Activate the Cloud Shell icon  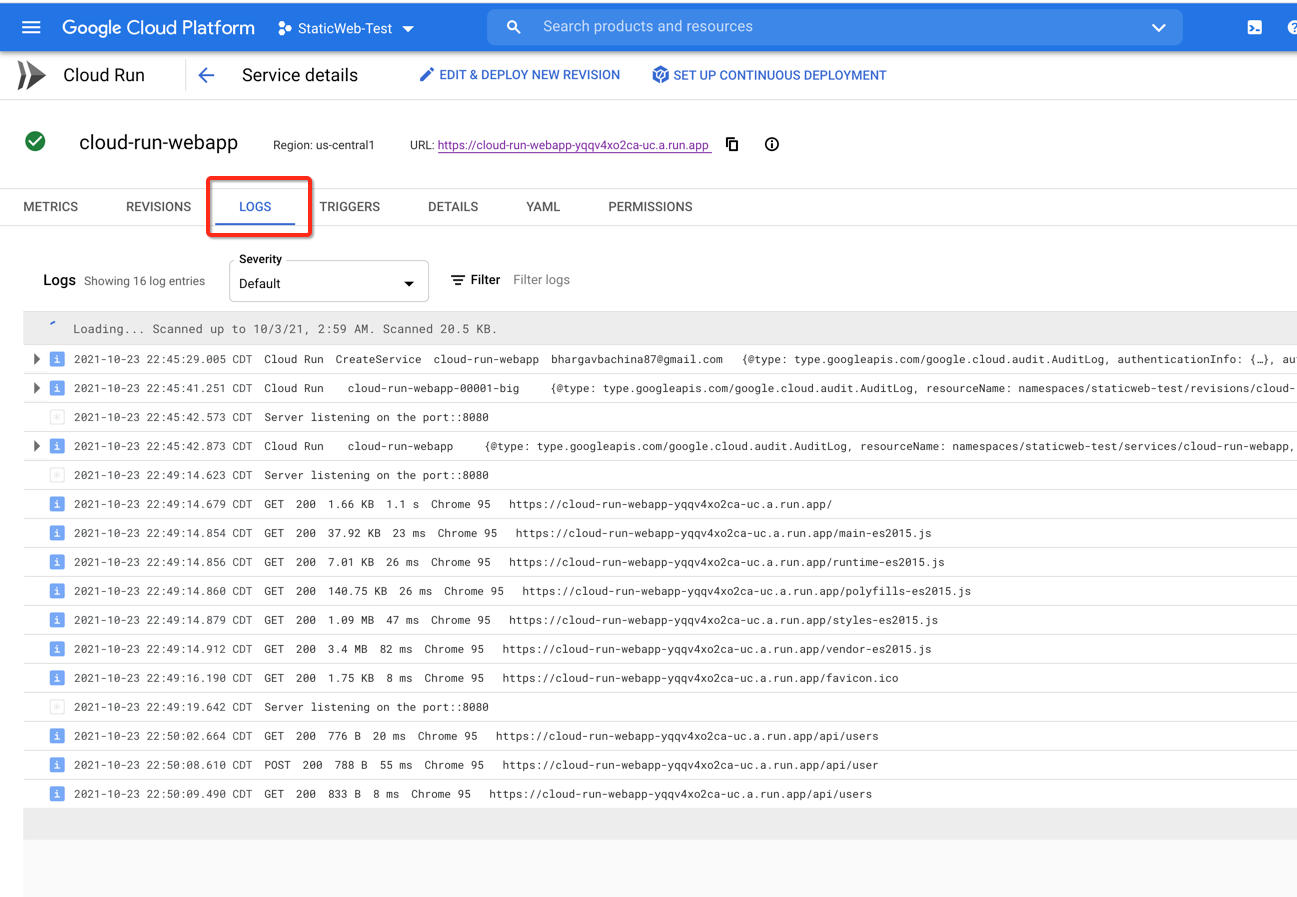[x=1253, y=27]
